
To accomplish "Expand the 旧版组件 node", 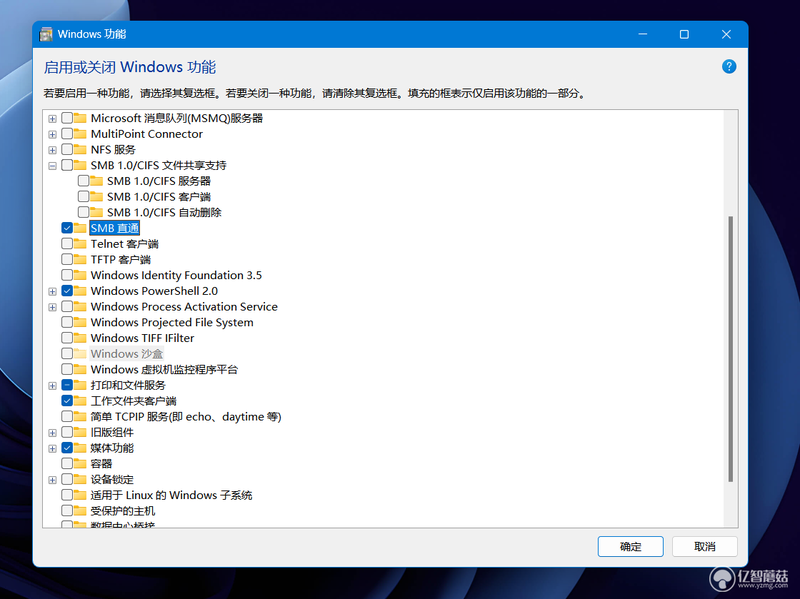I will tap(52, 433).
